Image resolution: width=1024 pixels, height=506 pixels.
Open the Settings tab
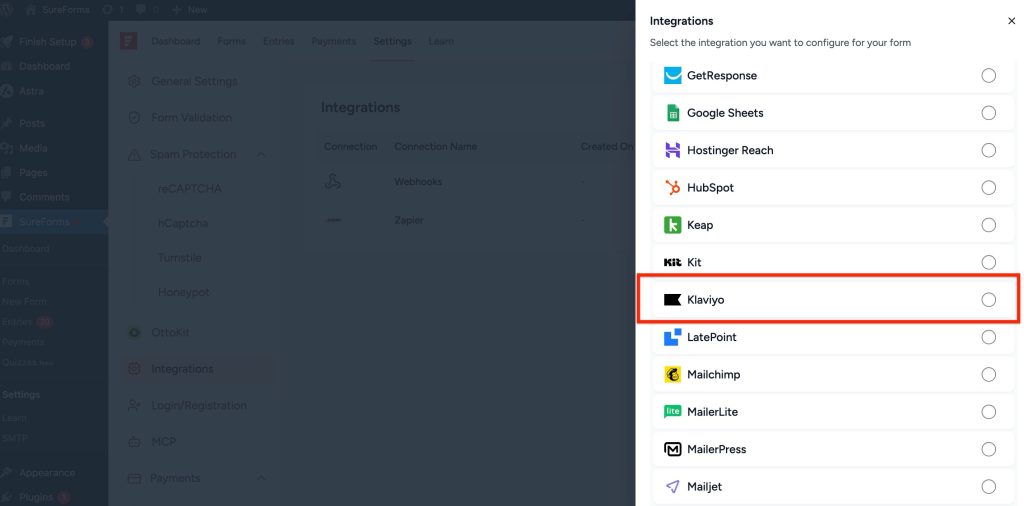click(x=392, y=41)
